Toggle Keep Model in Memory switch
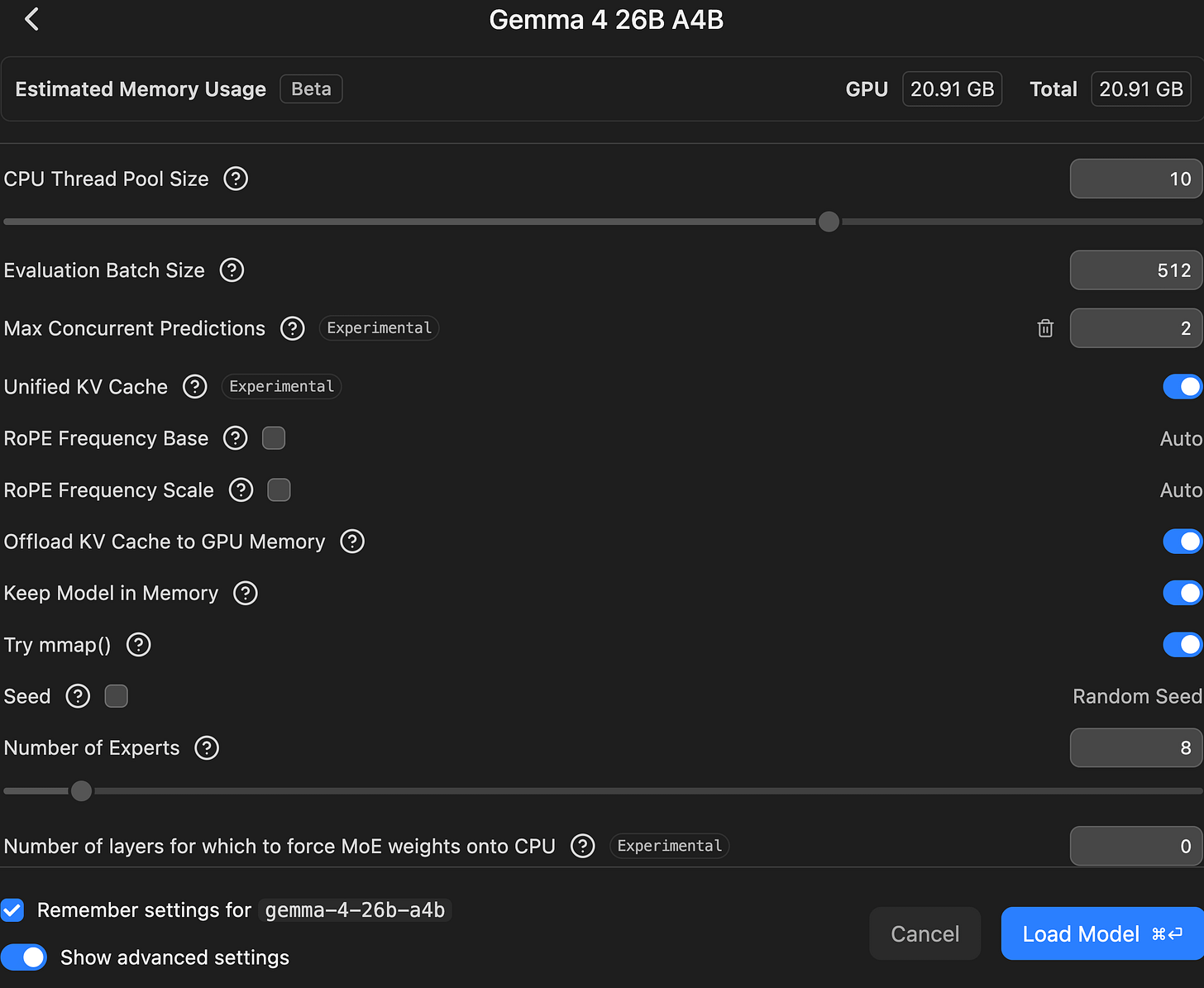Viewport: 1204px width, 988px height. tap(1182, 593)
